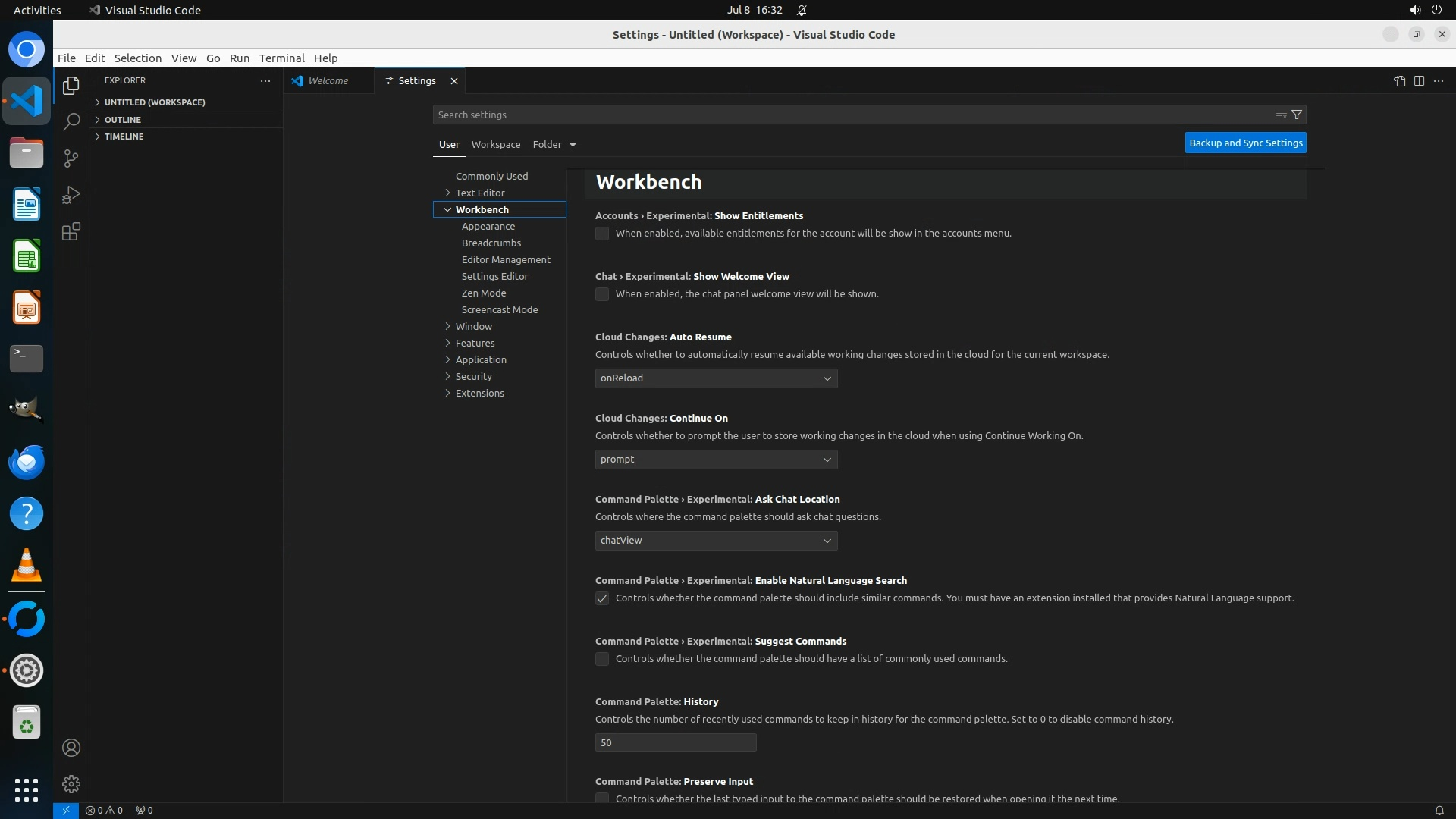Open the Run and Debug view
The height and width of the screenshot is (819, 1456).
pyautogui.click(x=71, y=195)
